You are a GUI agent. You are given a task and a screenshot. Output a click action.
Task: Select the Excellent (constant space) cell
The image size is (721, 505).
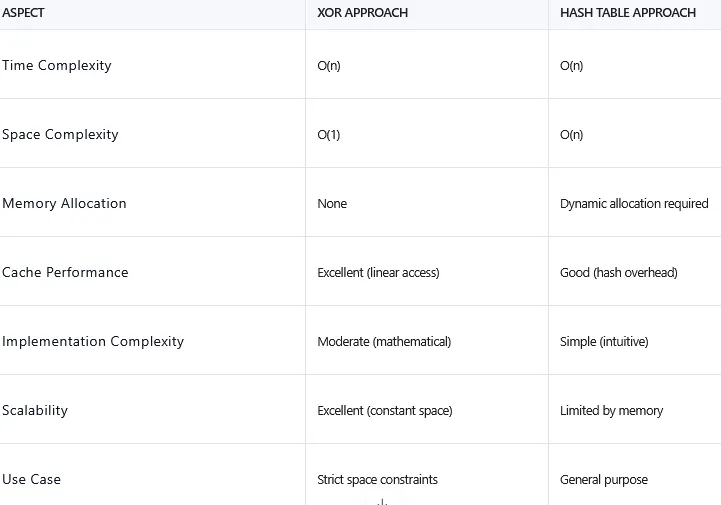(x=385, y=411)
